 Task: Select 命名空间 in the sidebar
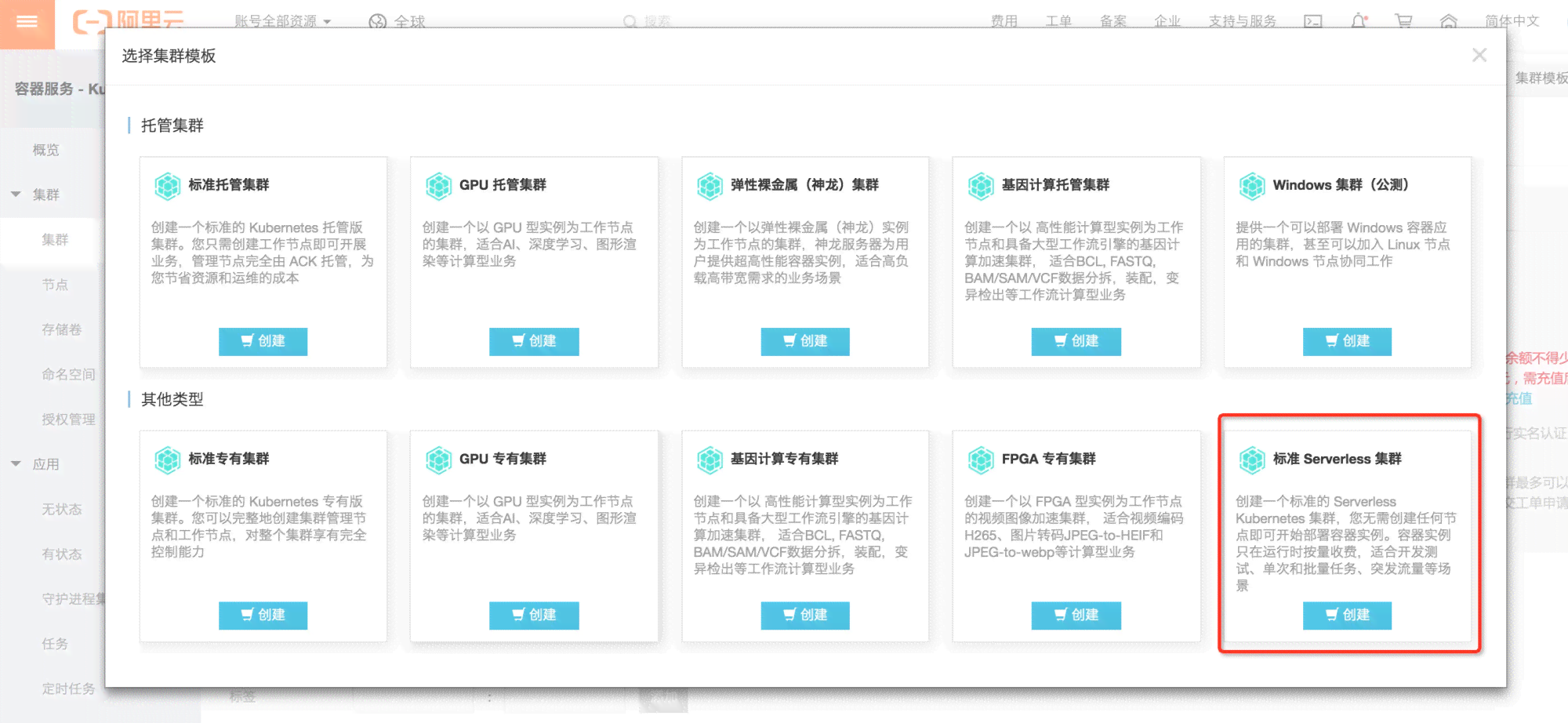[69, 375]
